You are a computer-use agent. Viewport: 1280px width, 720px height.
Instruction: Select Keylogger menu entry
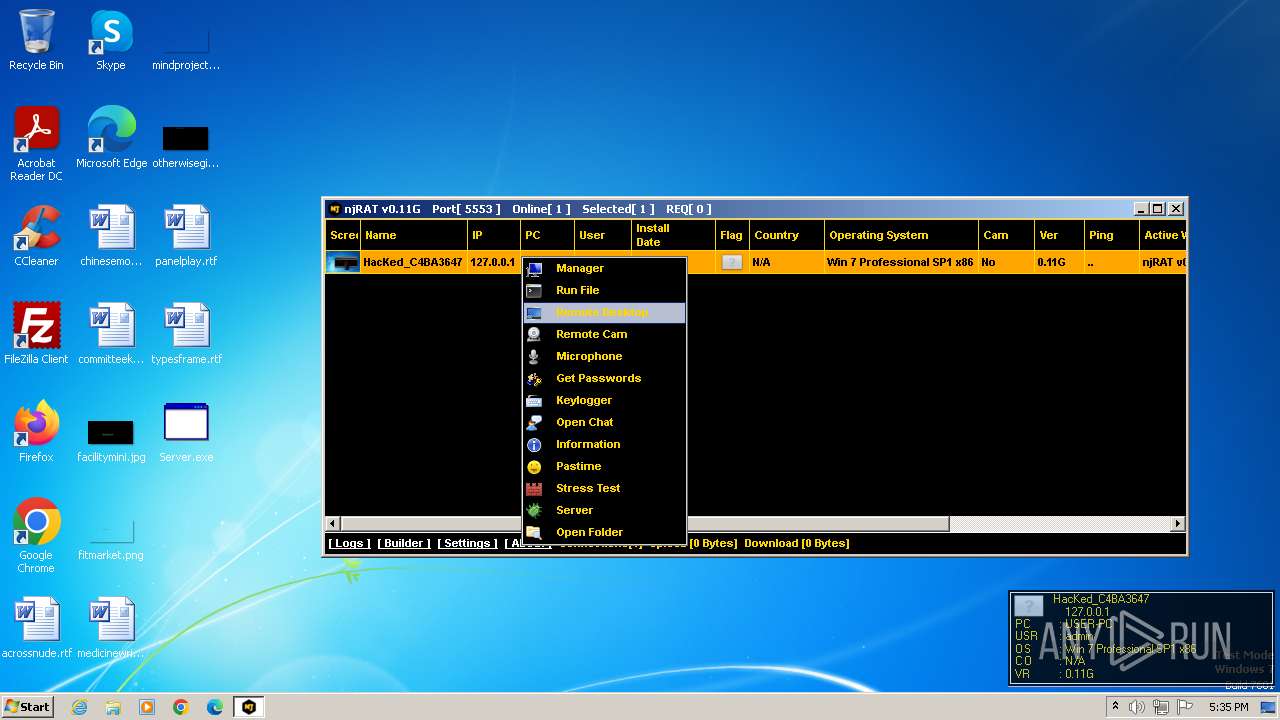point(604,400)
